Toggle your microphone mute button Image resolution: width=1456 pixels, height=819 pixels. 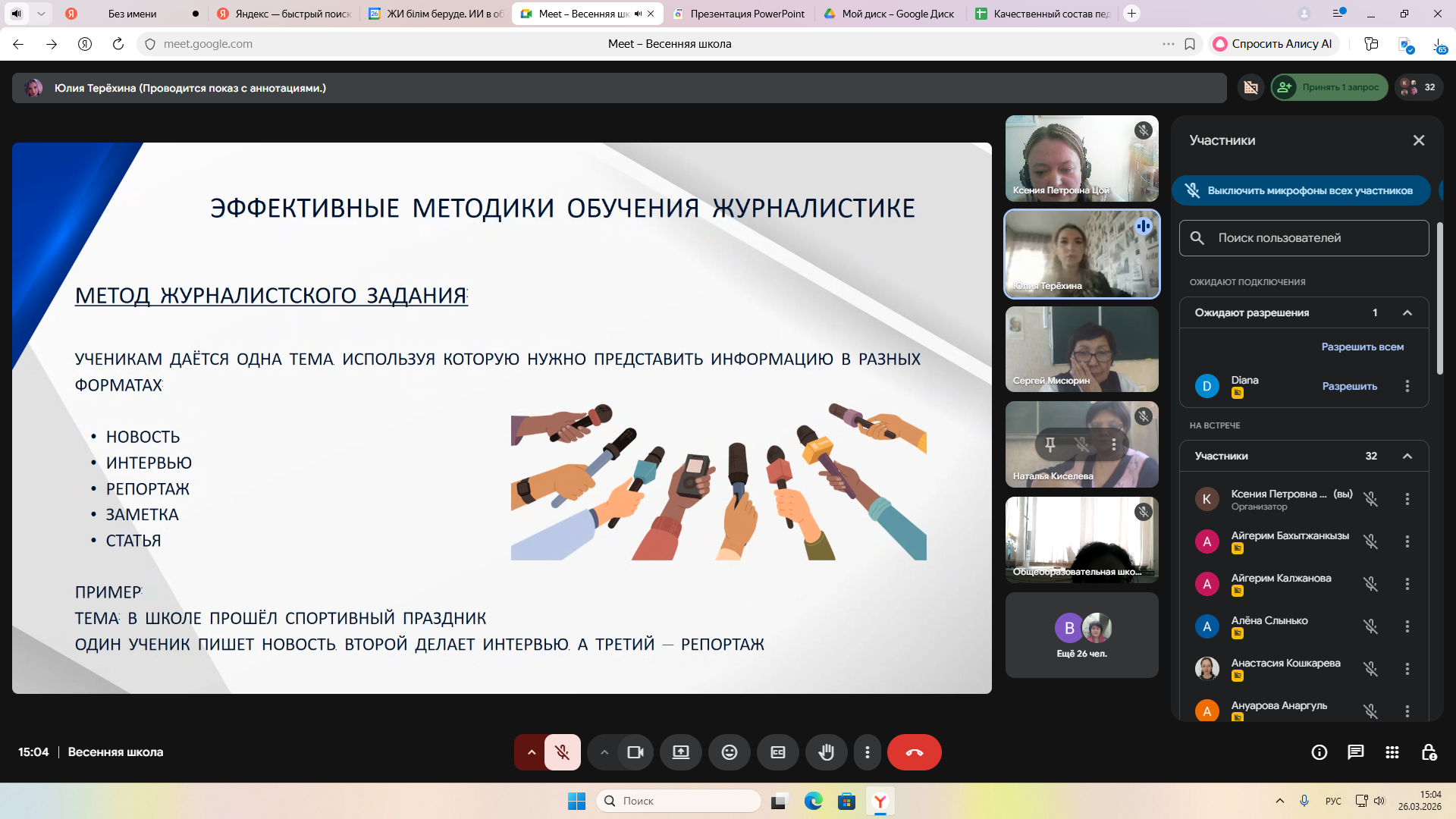(x=562, y=752)
